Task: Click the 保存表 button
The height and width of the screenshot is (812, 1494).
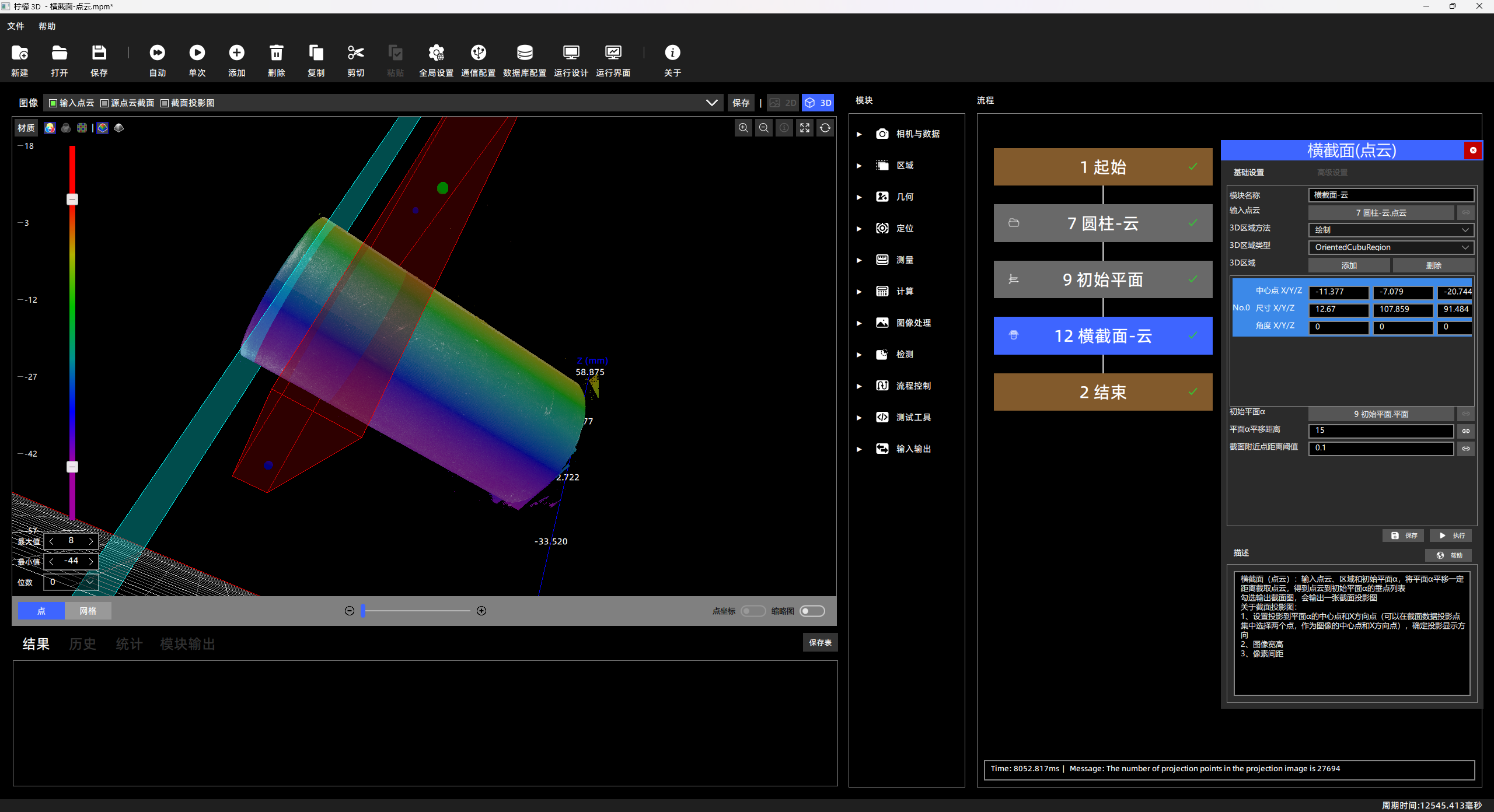Action: click(821, 642)
